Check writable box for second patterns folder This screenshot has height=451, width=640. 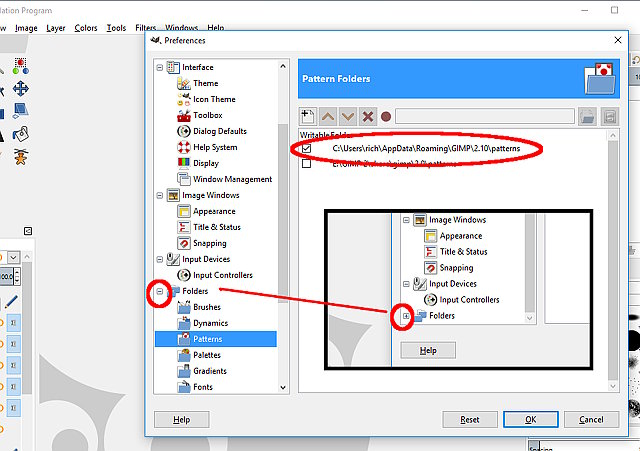click(307, 164)
